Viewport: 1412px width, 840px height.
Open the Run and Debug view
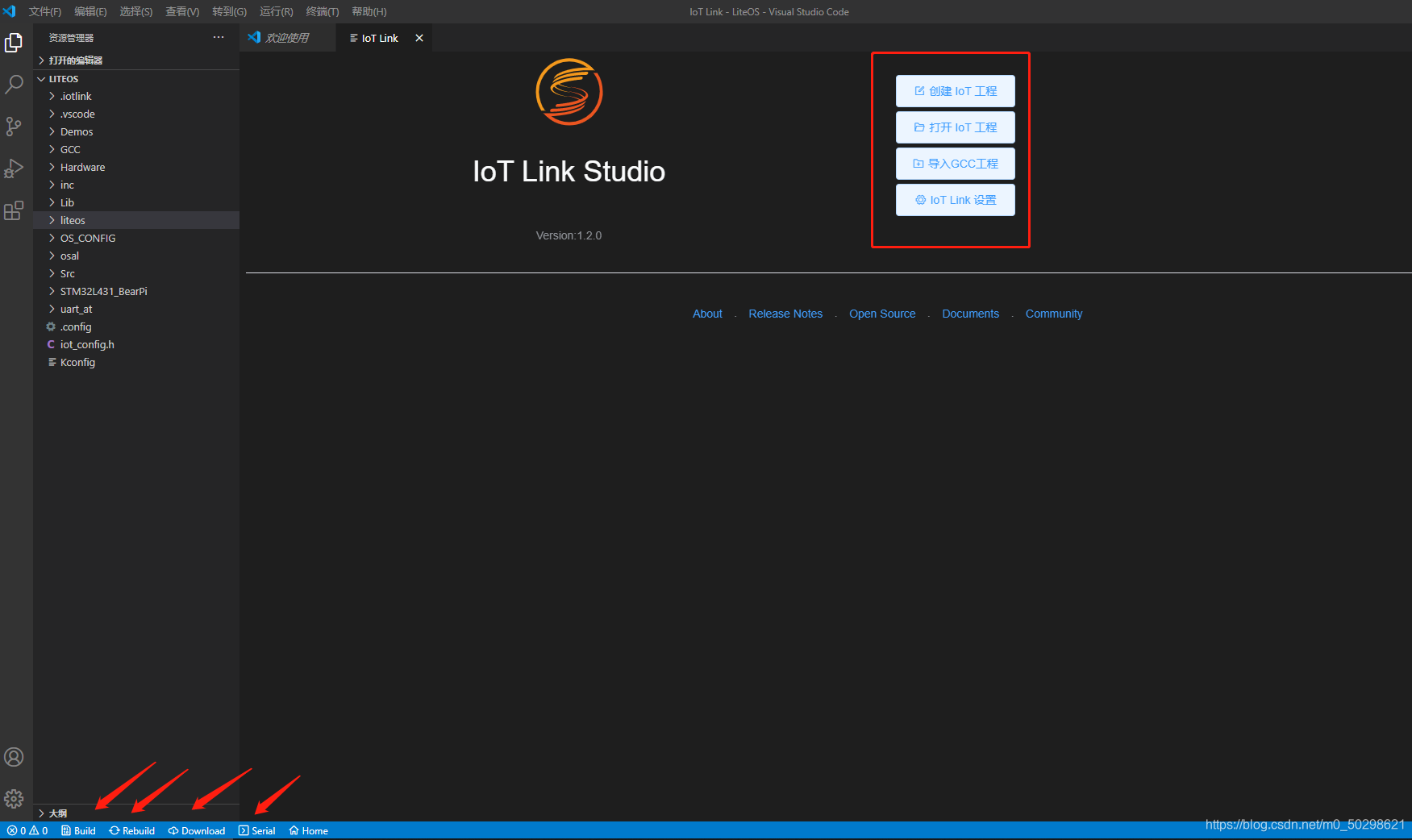[x=14, y=168]
